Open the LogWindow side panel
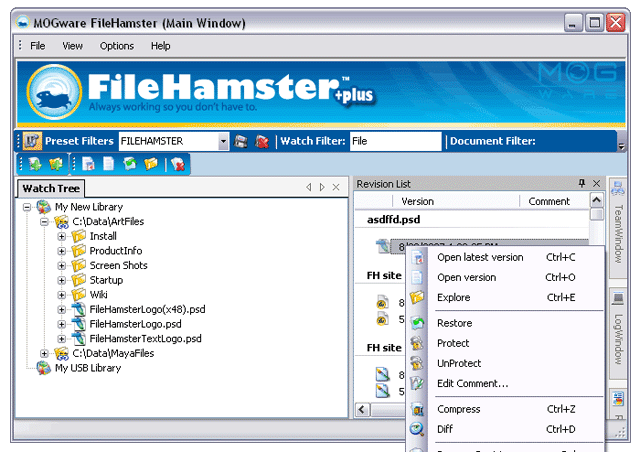 (618, 333)
